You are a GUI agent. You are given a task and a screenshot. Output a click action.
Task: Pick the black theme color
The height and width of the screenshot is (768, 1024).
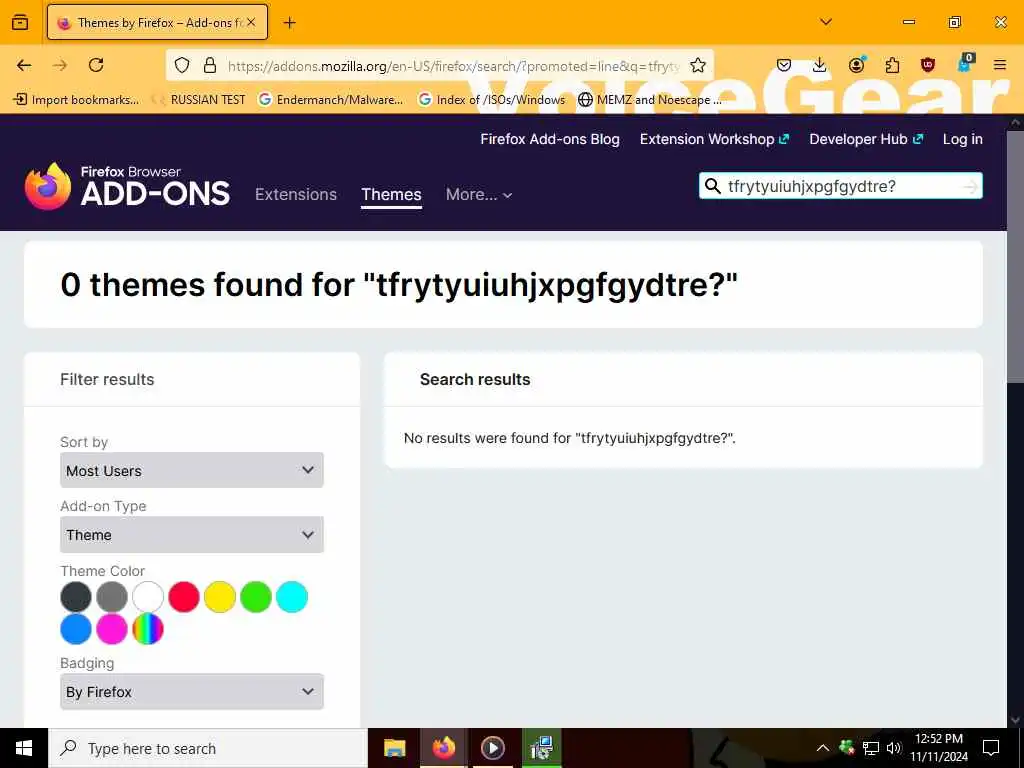(76, 597)
